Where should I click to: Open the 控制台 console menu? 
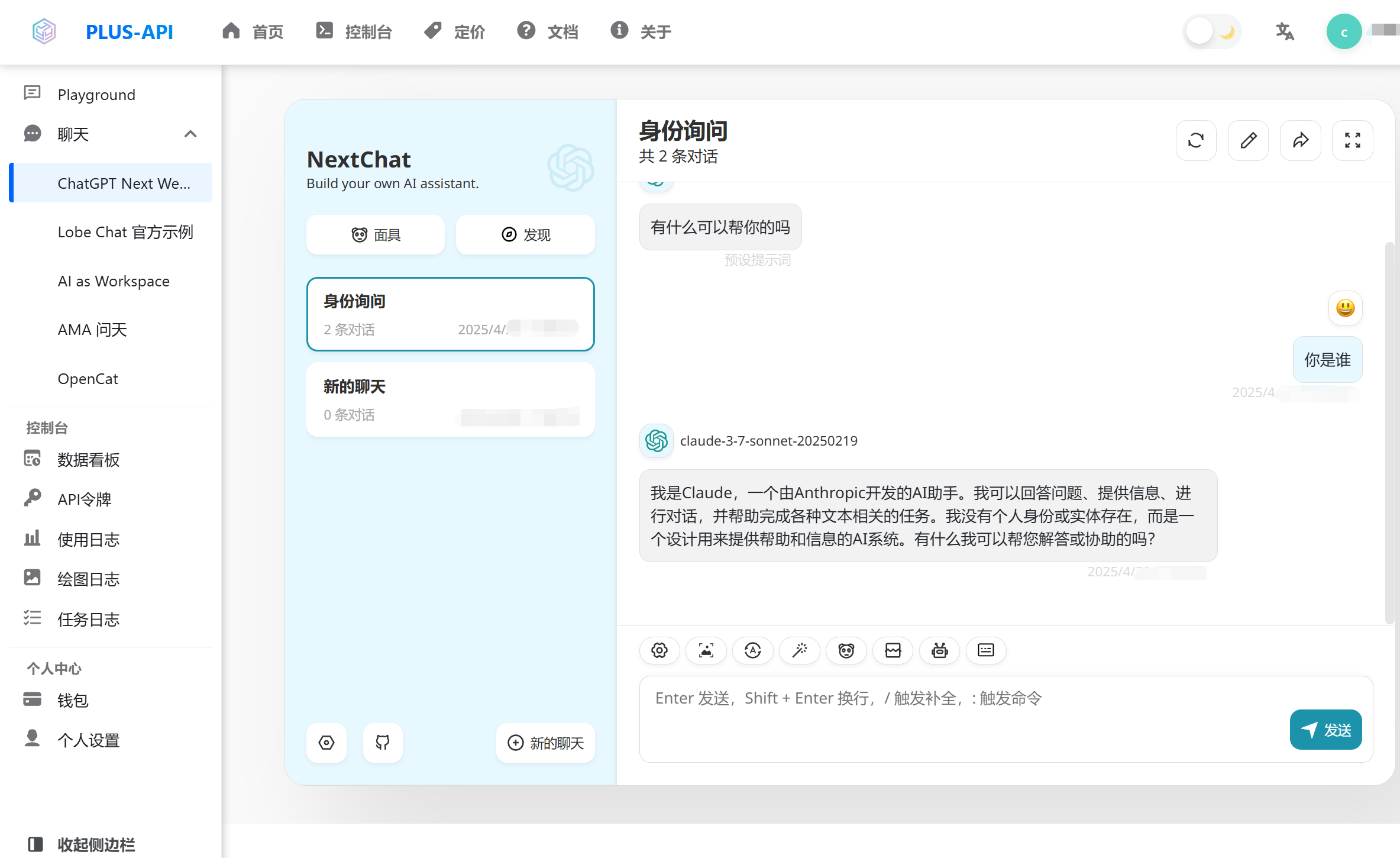click(x=354, y=31)
